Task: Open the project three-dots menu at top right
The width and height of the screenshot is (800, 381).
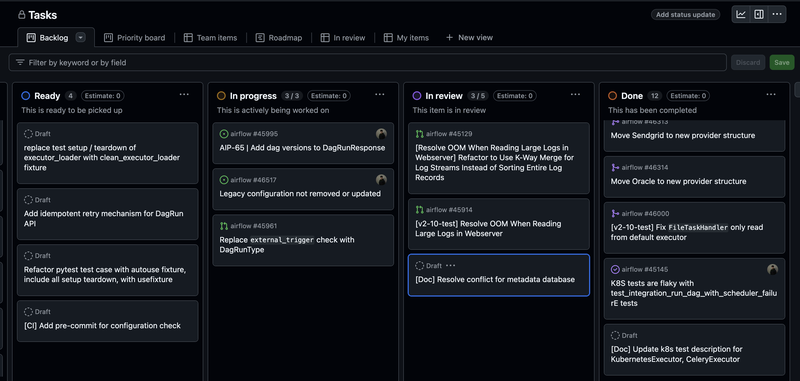Action: 777,14
